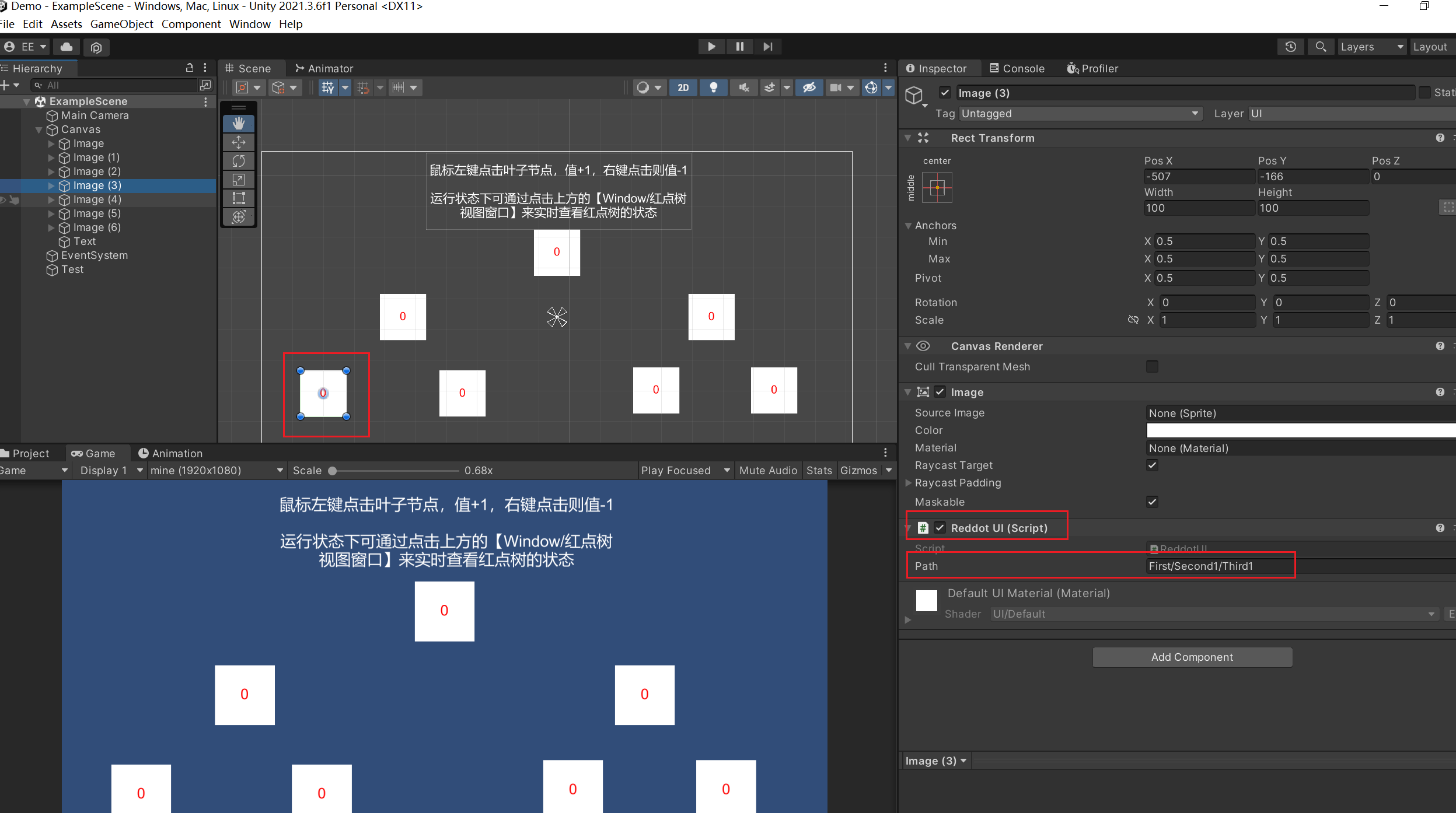Screen dimensions: 1456x813
Task: Click the Play button
Action: click(711, 47)
